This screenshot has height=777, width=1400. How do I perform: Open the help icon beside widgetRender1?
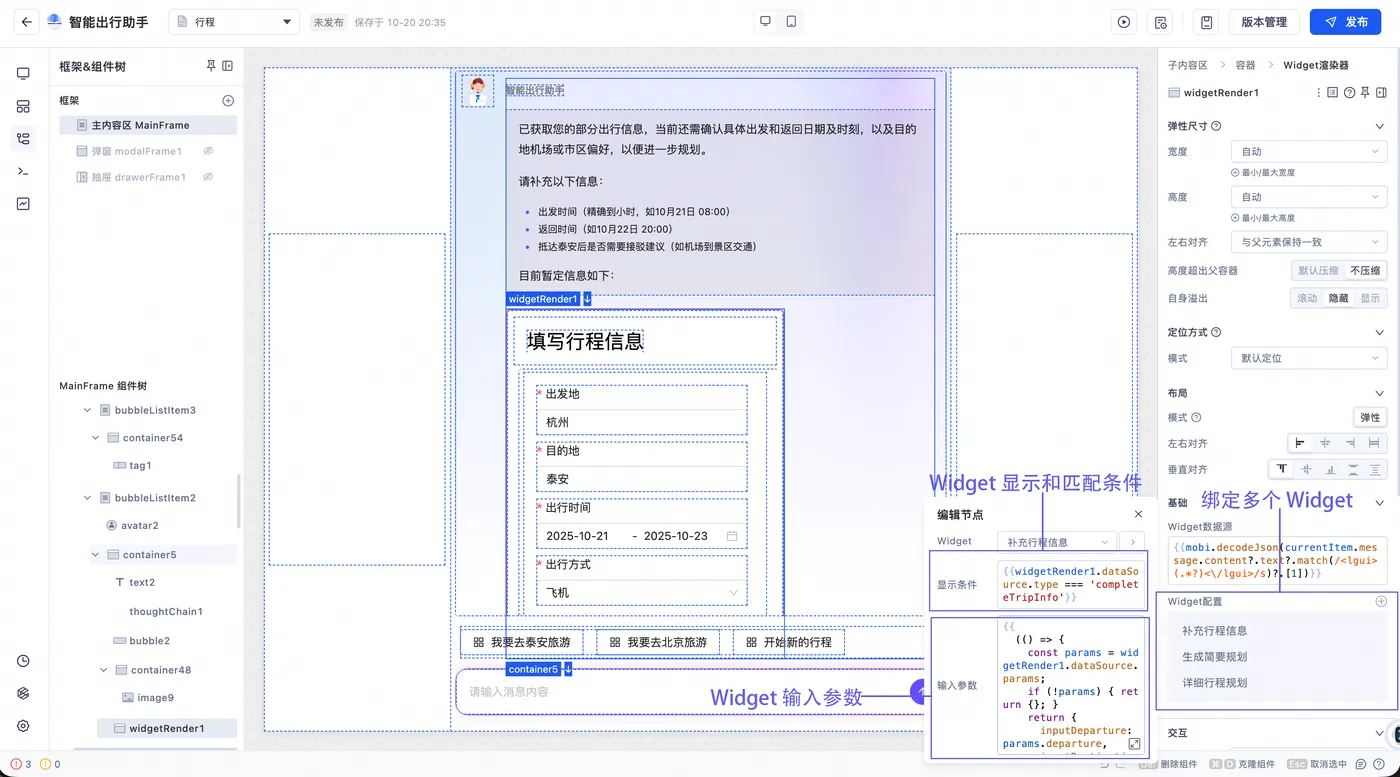coord(1349,93)
